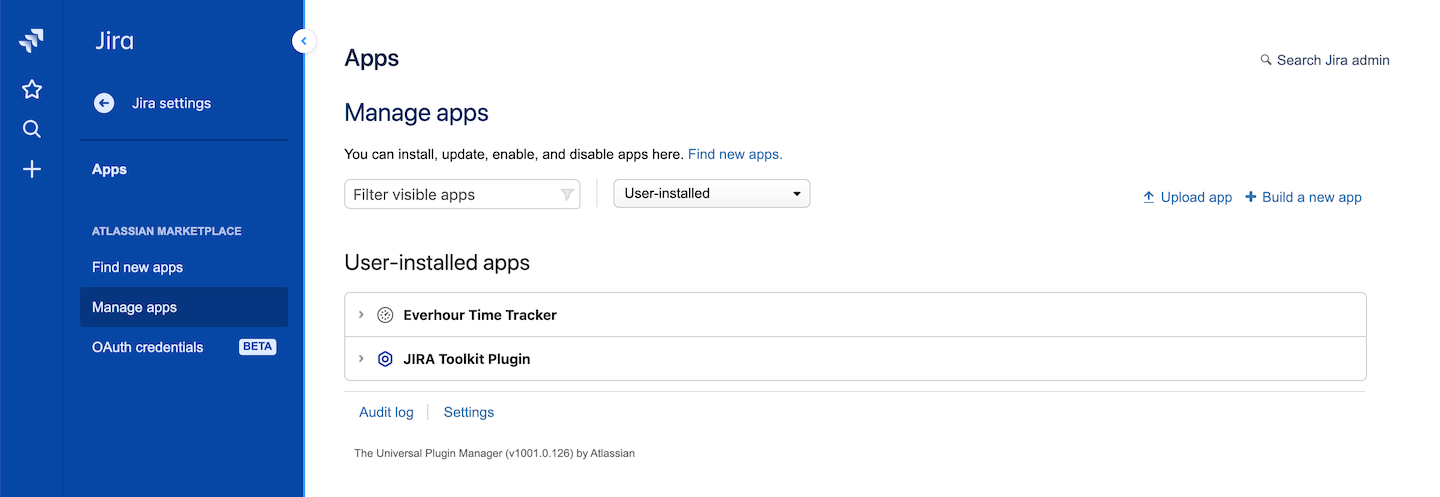
Task: Click Build a new app link
Action: (x=1303, y=198)
